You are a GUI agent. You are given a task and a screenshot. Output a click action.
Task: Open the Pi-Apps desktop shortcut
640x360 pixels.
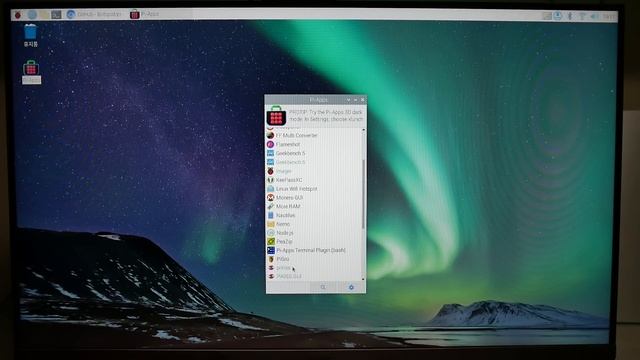(x=31, y=72)
